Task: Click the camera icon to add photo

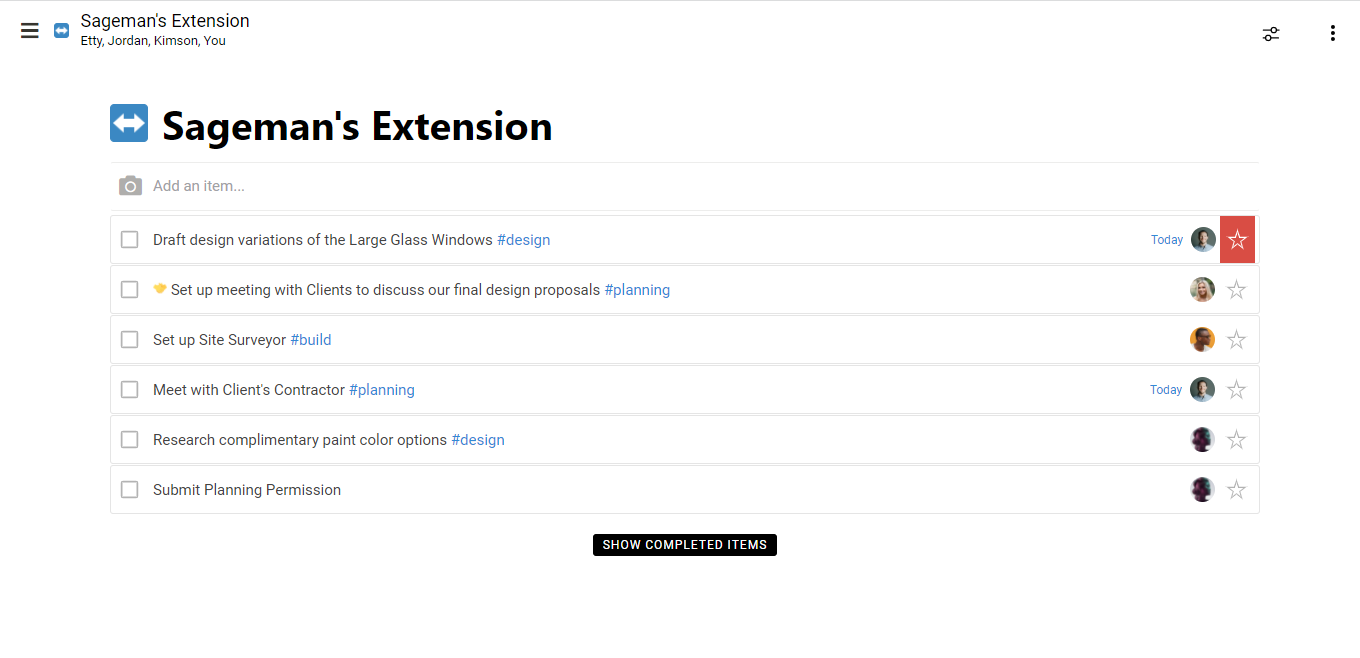Action: (130, 186)
